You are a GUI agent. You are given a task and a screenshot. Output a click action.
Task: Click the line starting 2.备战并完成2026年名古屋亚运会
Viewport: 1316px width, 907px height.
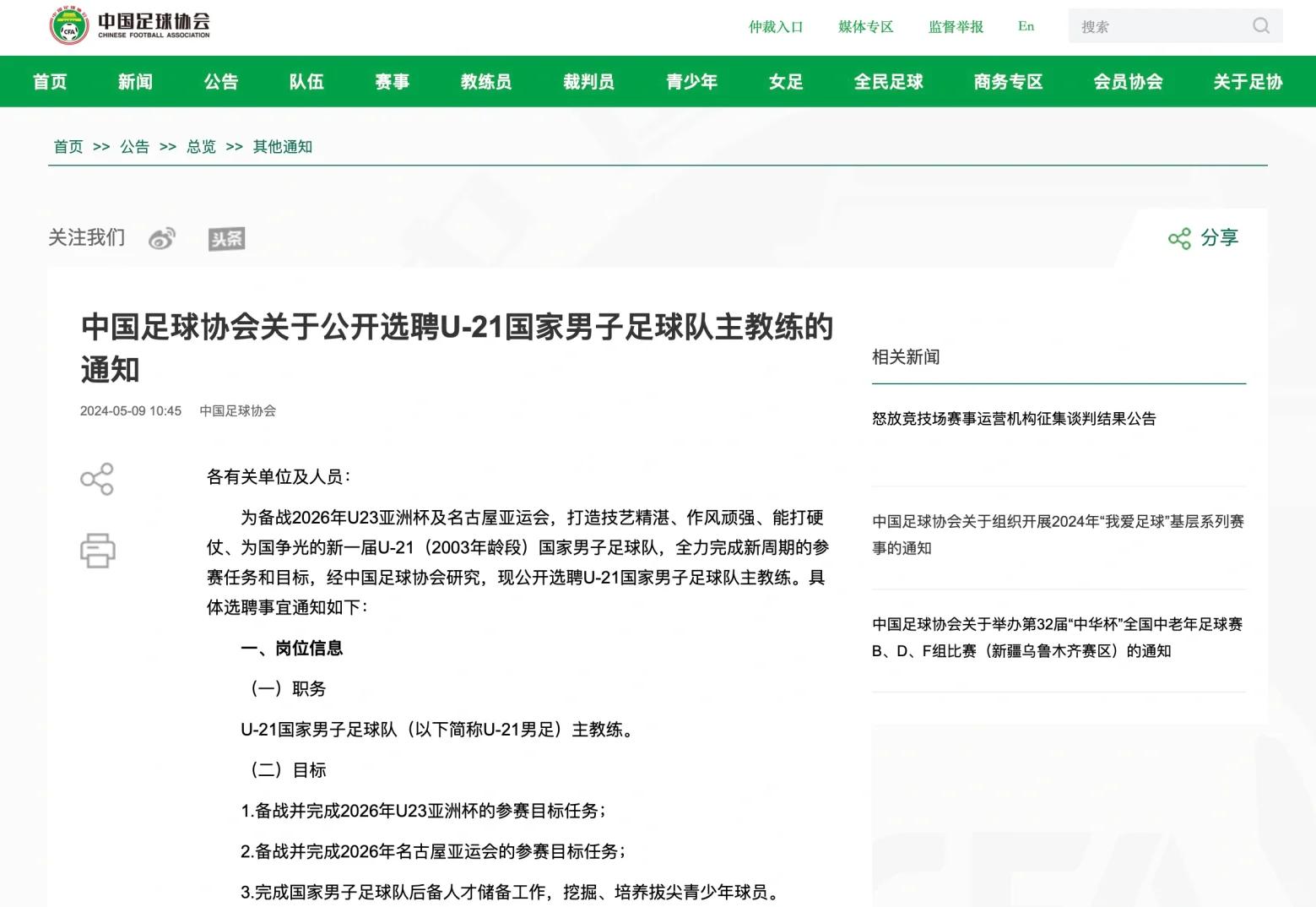click(434, 851)
